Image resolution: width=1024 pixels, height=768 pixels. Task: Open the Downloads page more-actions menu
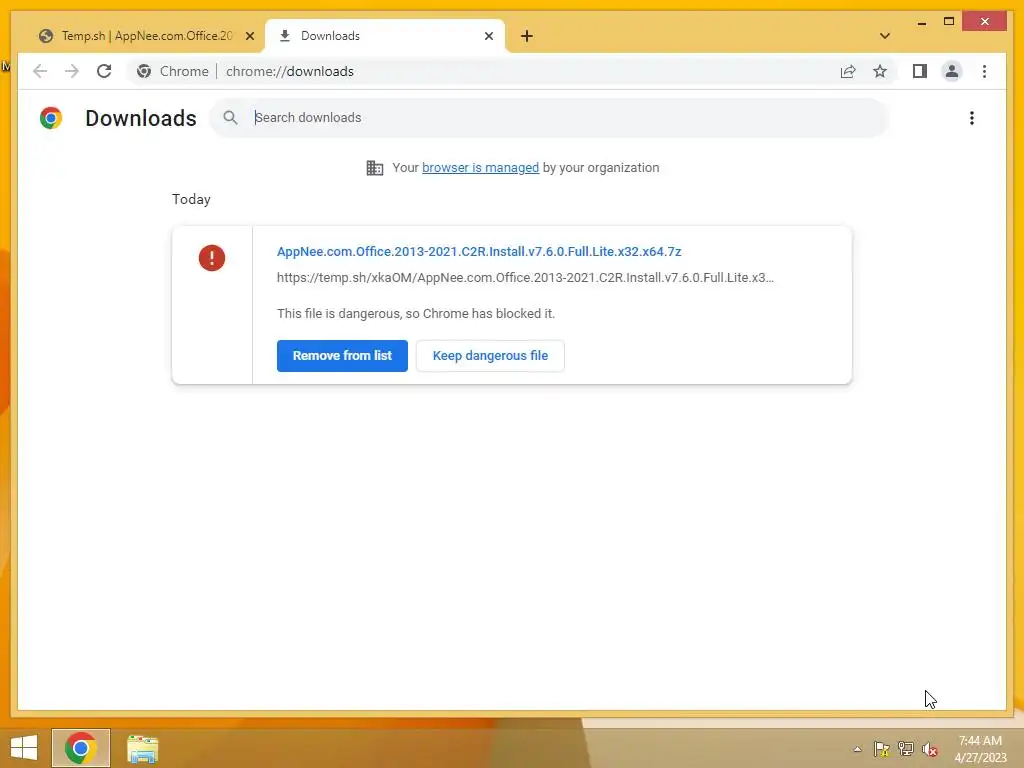972,118
